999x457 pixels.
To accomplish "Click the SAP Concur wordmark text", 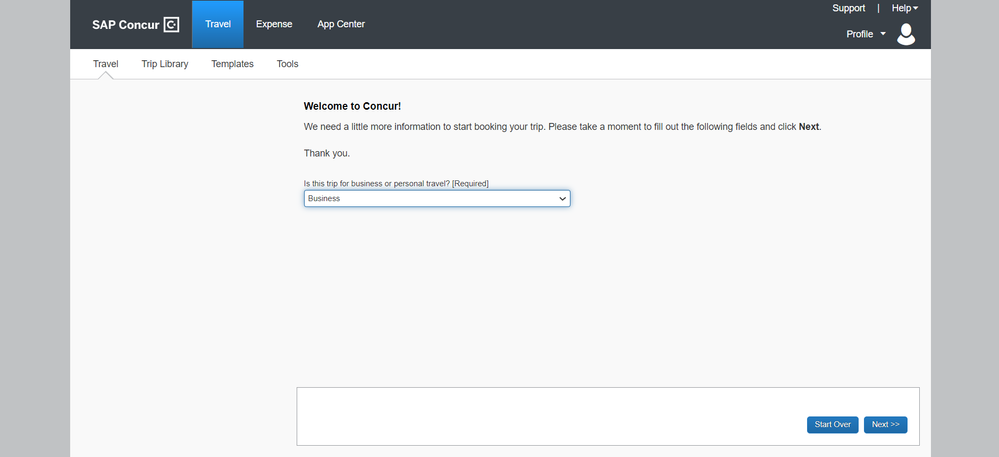I will click(x=126, y=25).
